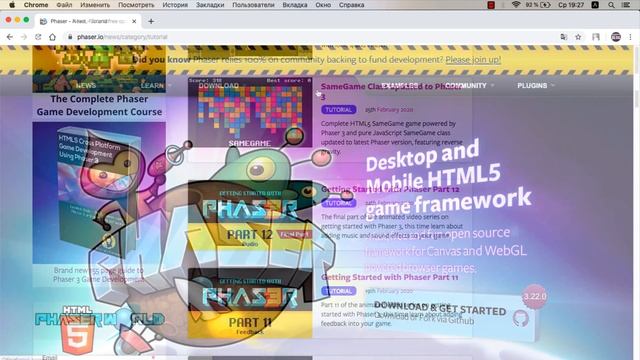The height and width of the screenshot is (360, 640).
Task: Open the Chrome extension icon beside the star
Action: 596,37
